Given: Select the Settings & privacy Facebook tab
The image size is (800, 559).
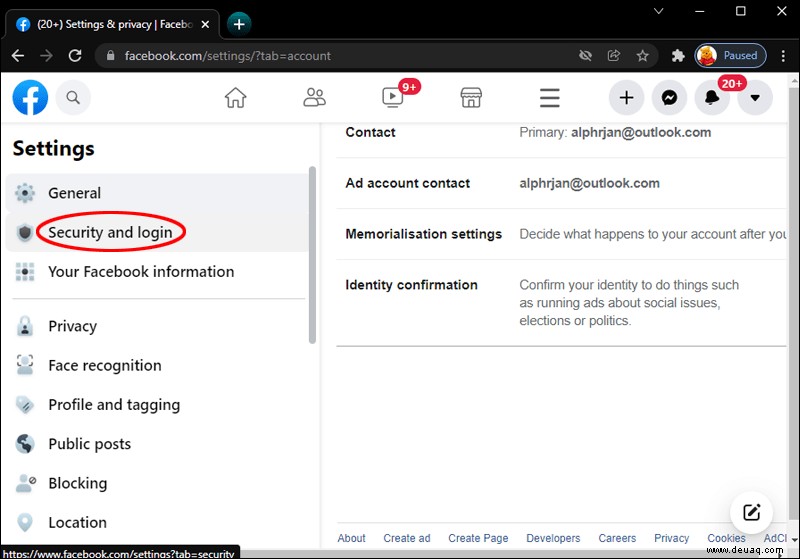Looking at the screenshot, I should (x=112, y=24).
